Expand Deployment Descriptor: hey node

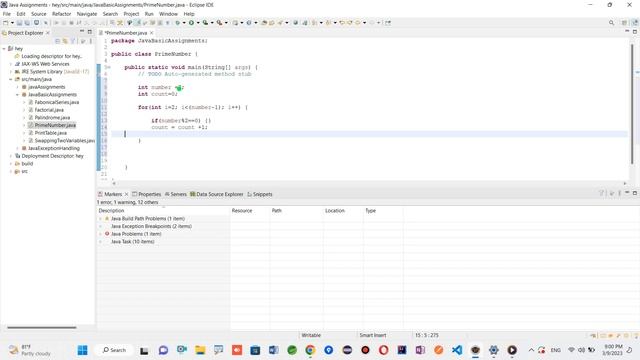[11, 156]
